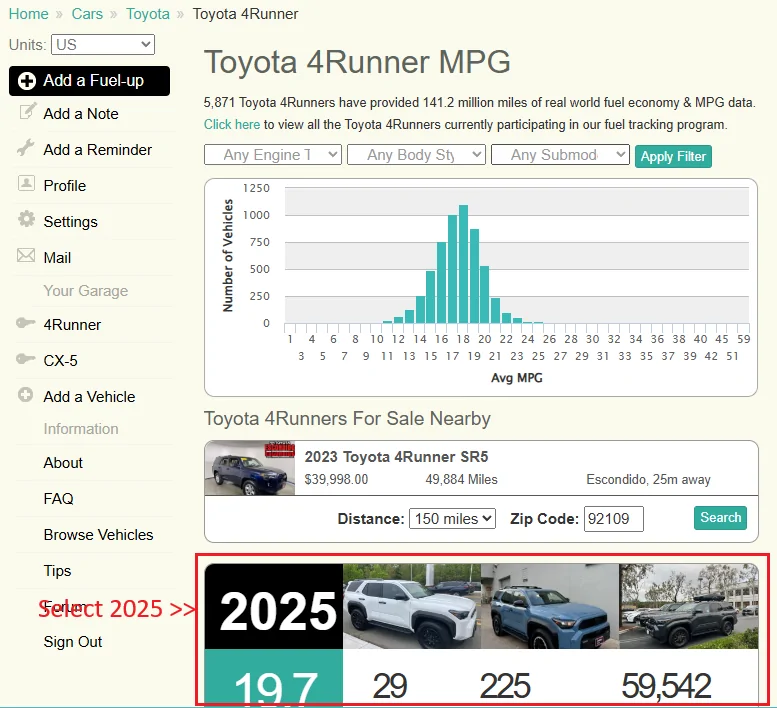Click the notepad icon beside Add a Note
The height and width of the screenshot is (708, 777).
[x=27, y=111]
